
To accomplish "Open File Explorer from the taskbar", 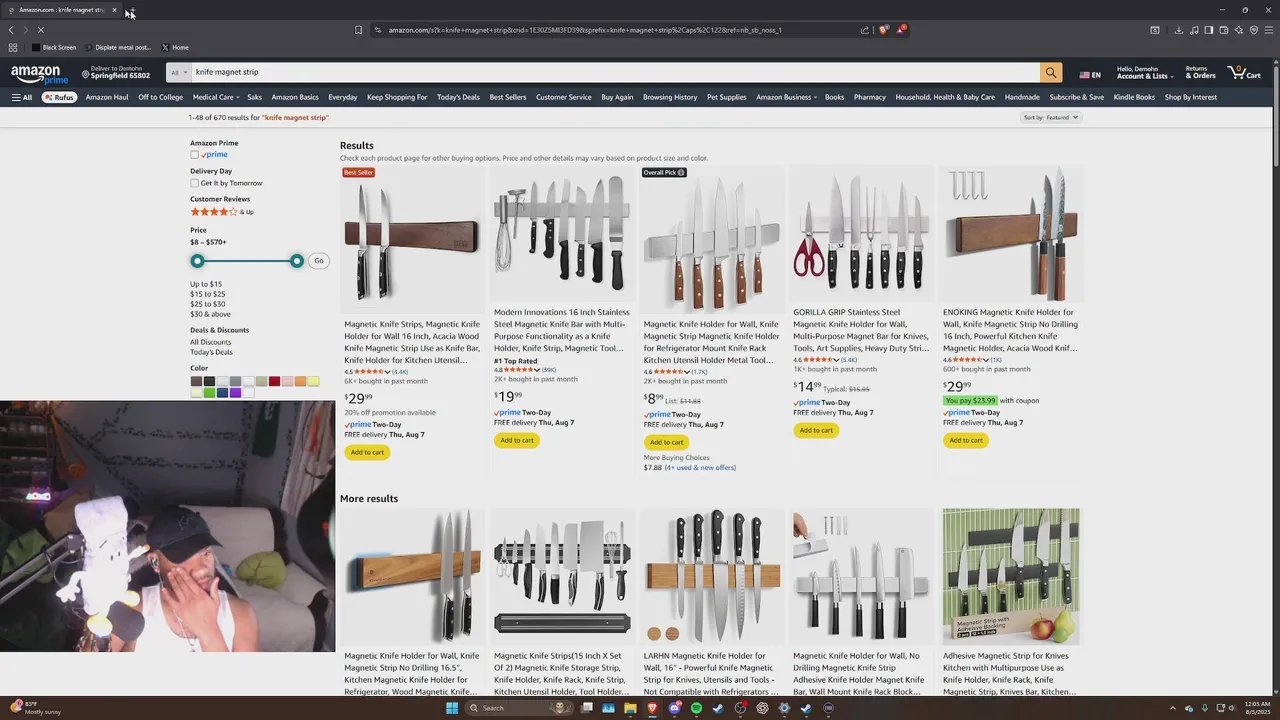I will click(630, 708).
